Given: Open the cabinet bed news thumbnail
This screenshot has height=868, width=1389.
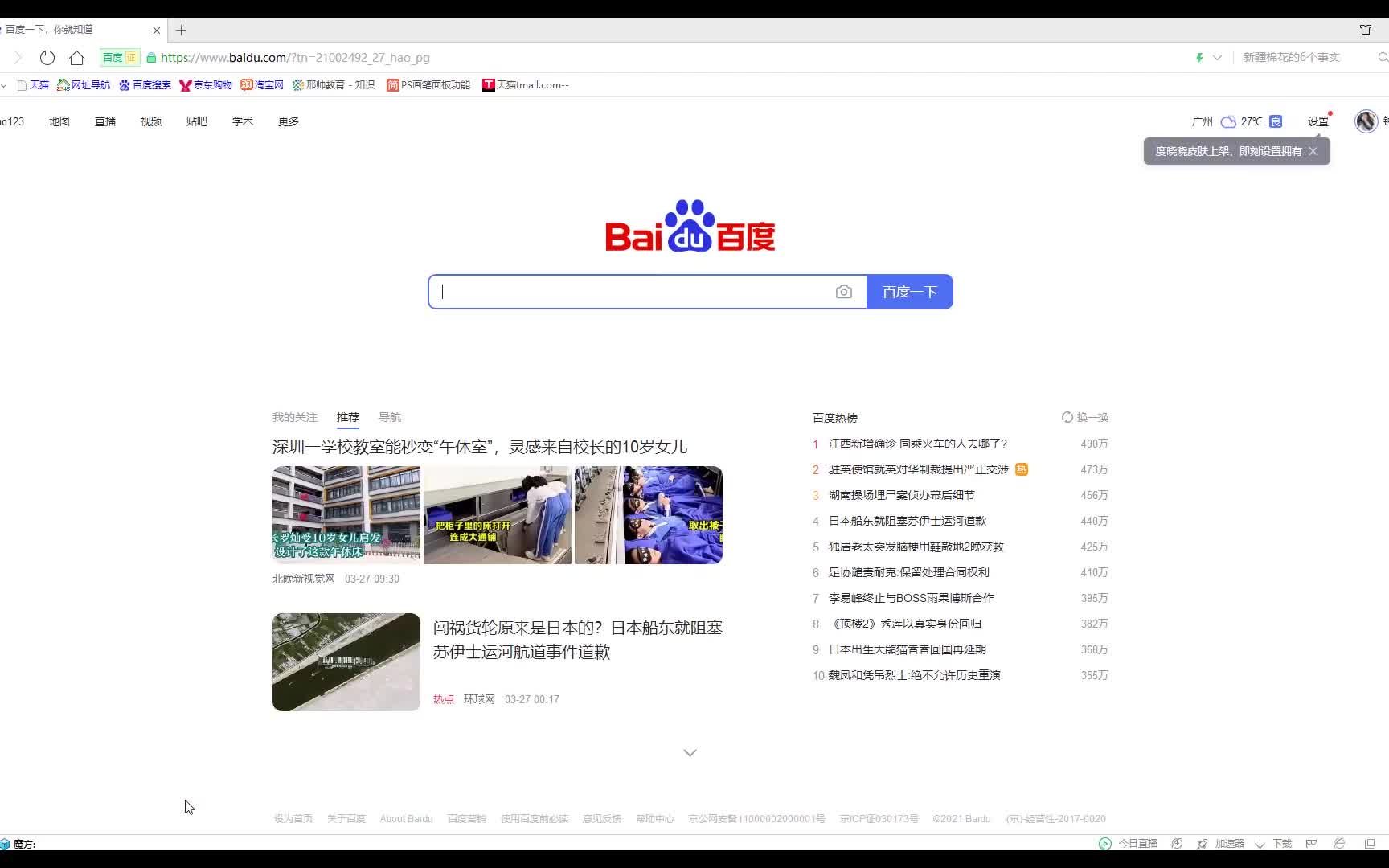Looking at the screenshot, I should pos(498,515).
